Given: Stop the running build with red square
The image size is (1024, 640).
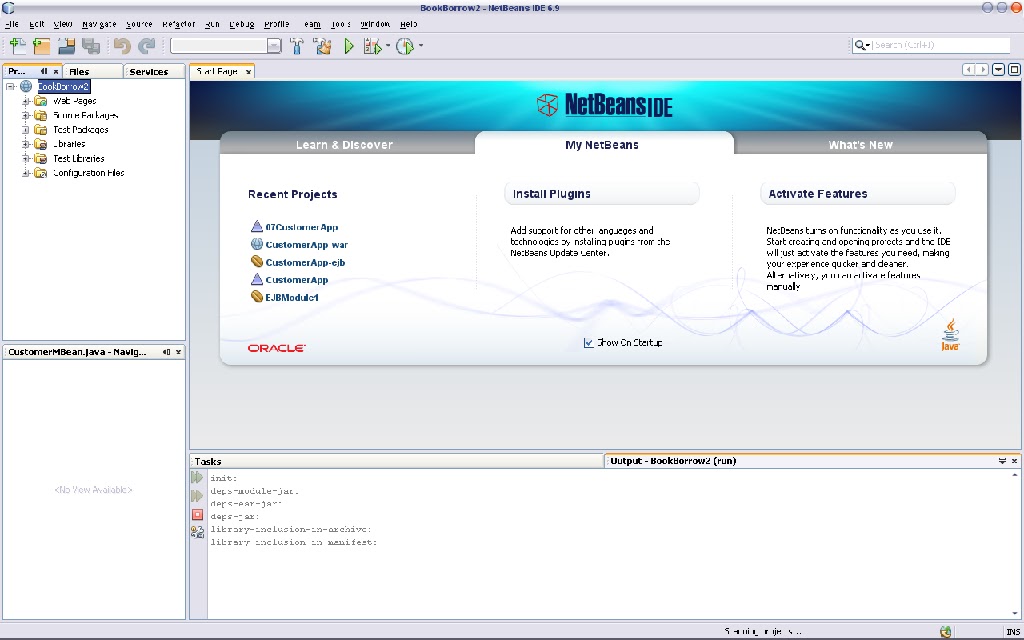Looking at the screenshot, I should 197,515.
